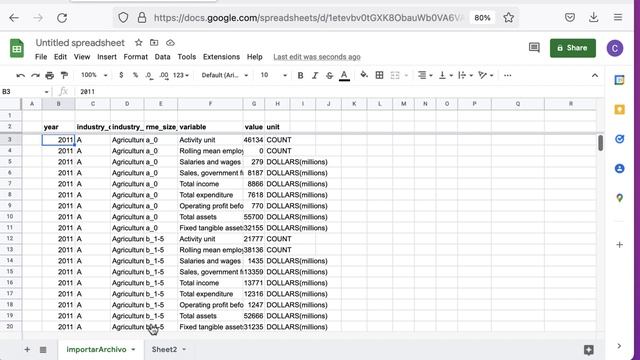Add a new sheet with plus icon
640x360 pixels.
27,349
